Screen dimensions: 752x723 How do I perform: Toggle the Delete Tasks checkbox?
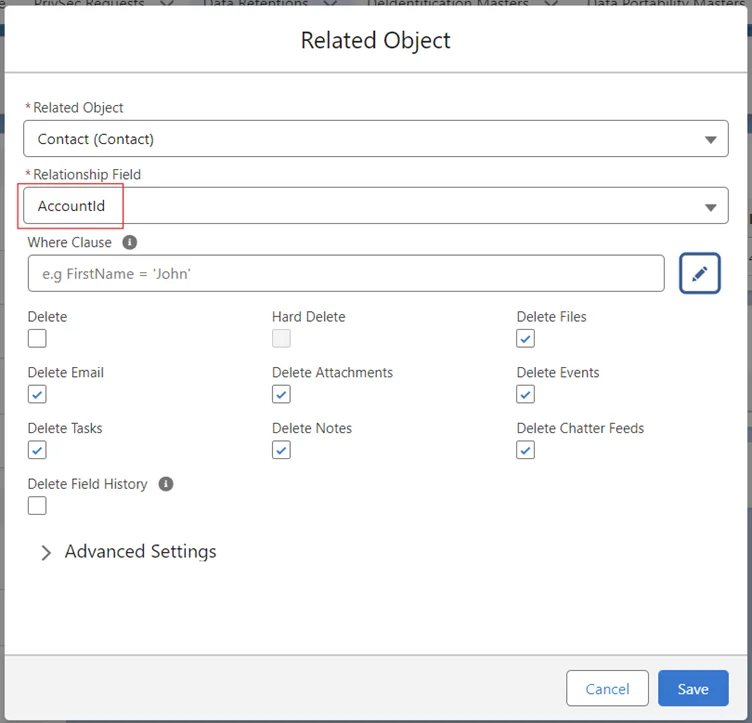pyautogui.click(x=37, y=451)
